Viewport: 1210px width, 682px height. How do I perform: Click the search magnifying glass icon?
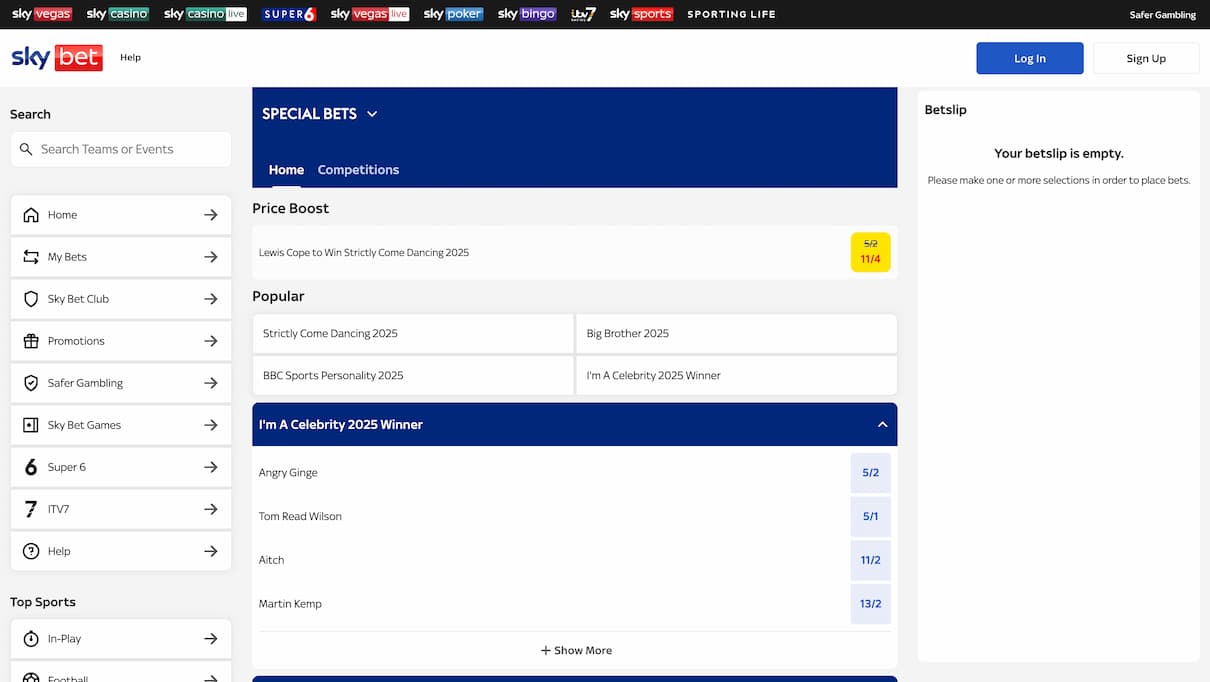point(26,149)
